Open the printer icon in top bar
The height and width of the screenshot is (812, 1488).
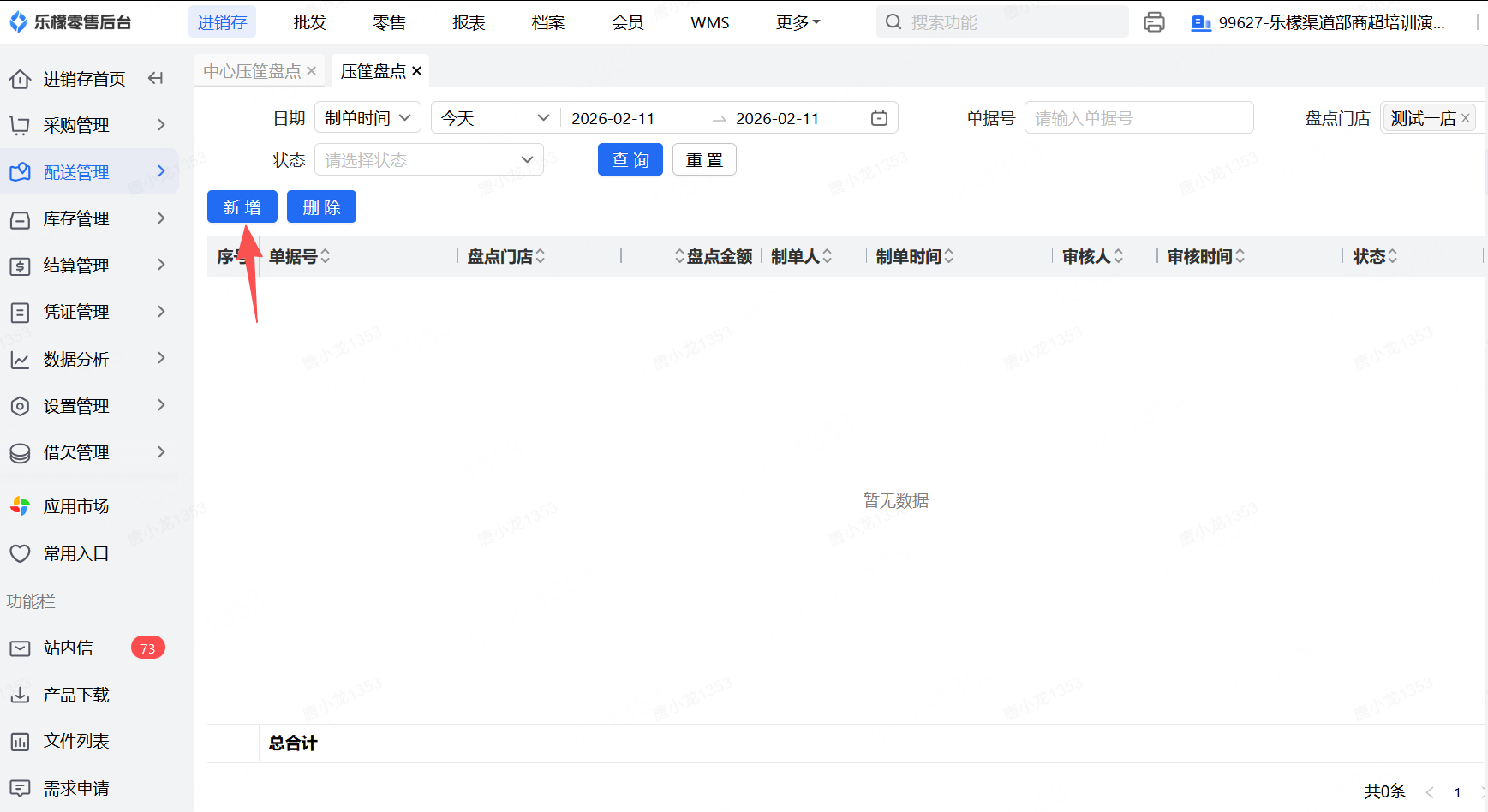[x=1154, y=22]
